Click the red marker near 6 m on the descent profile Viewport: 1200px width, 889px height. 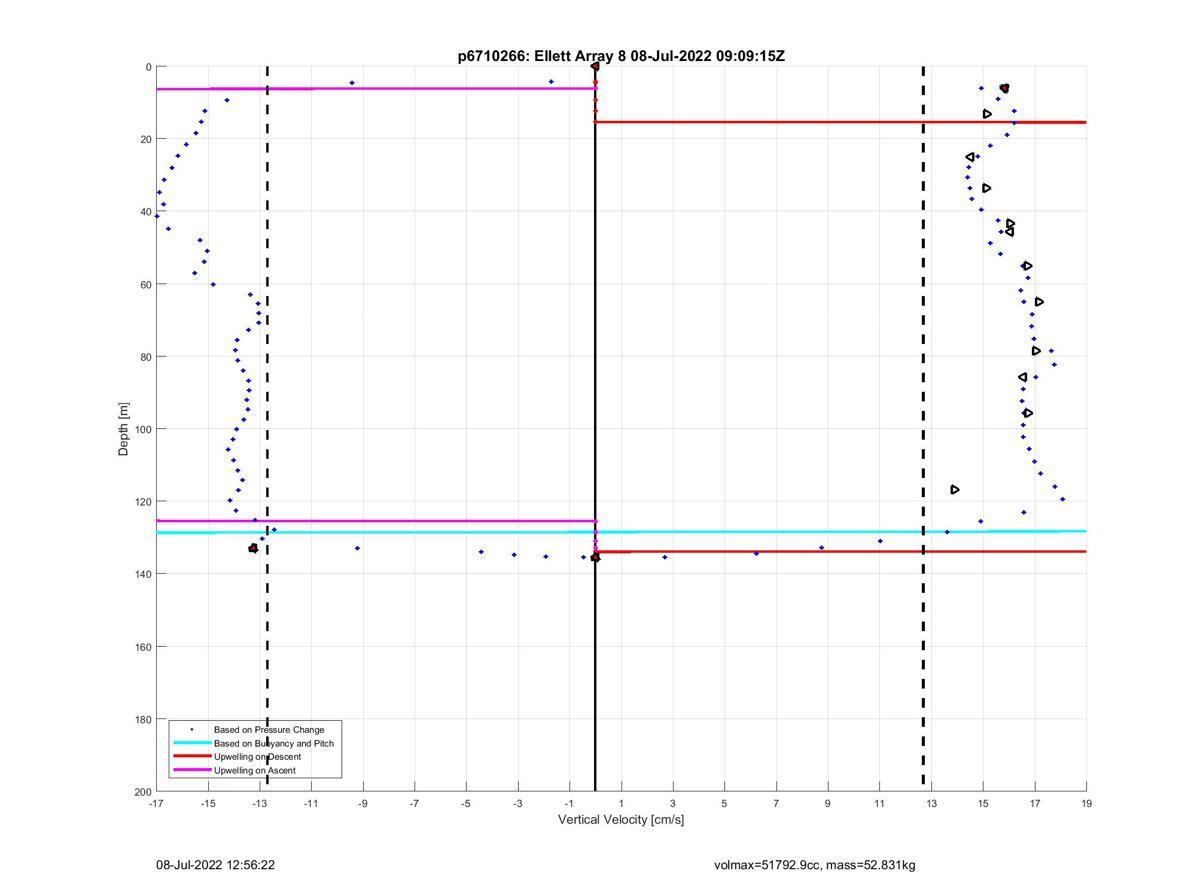click(x=1004, y=88)
